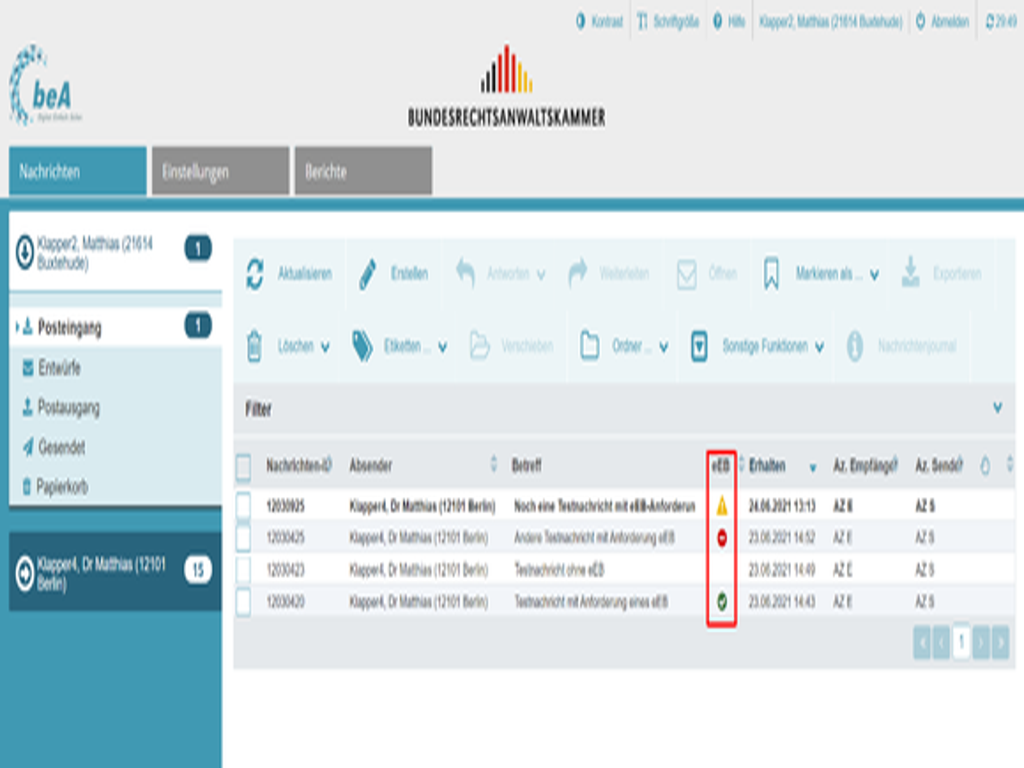Click the green eEB checkmark icon

[722, 602]
